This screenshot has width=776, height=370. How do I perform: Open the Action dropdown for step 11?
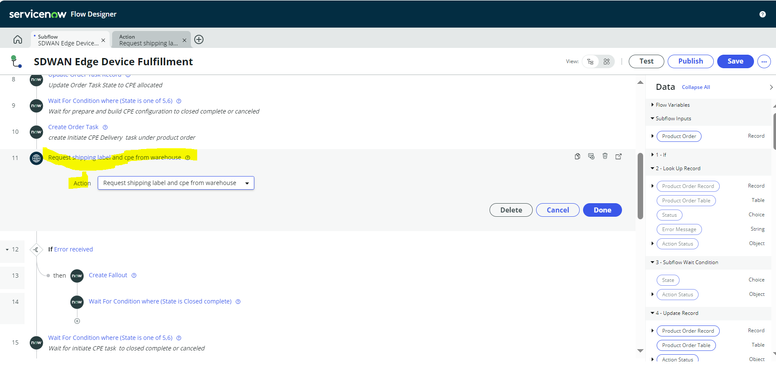(176, 183)
